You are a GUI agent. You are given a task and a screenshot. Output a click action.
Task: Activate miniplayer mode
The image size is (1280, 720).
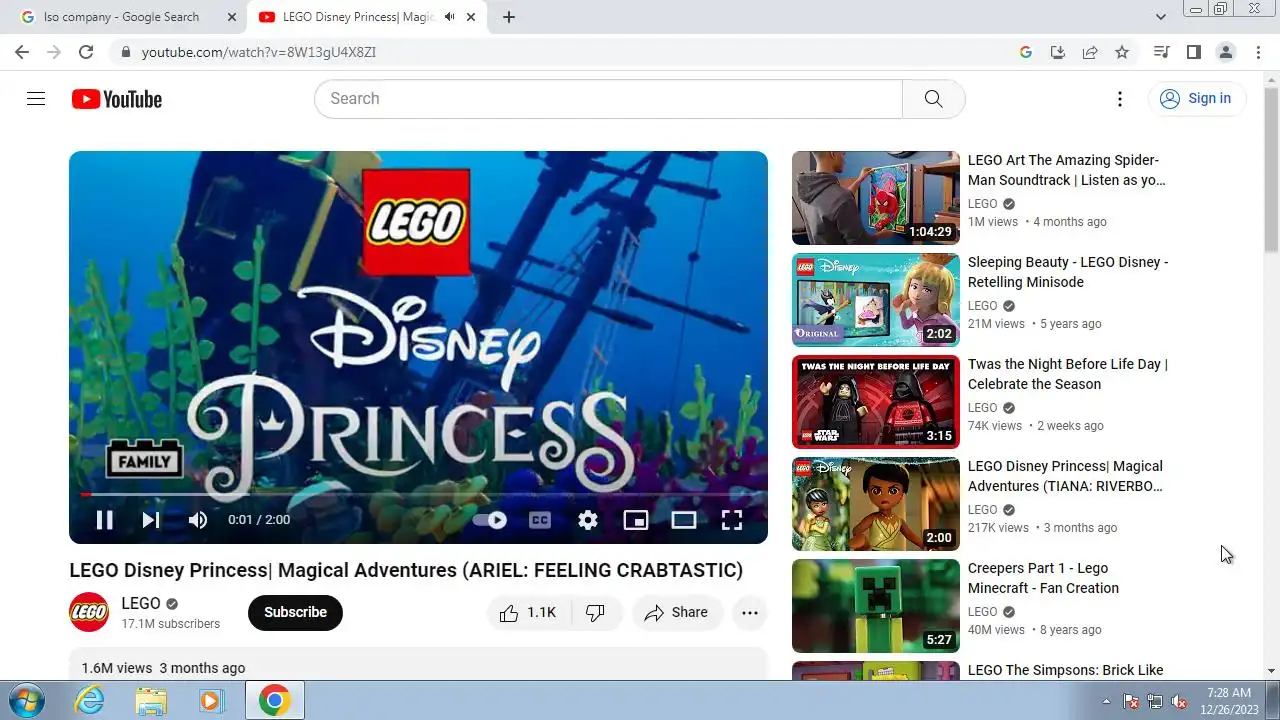[x=636, y=520]
